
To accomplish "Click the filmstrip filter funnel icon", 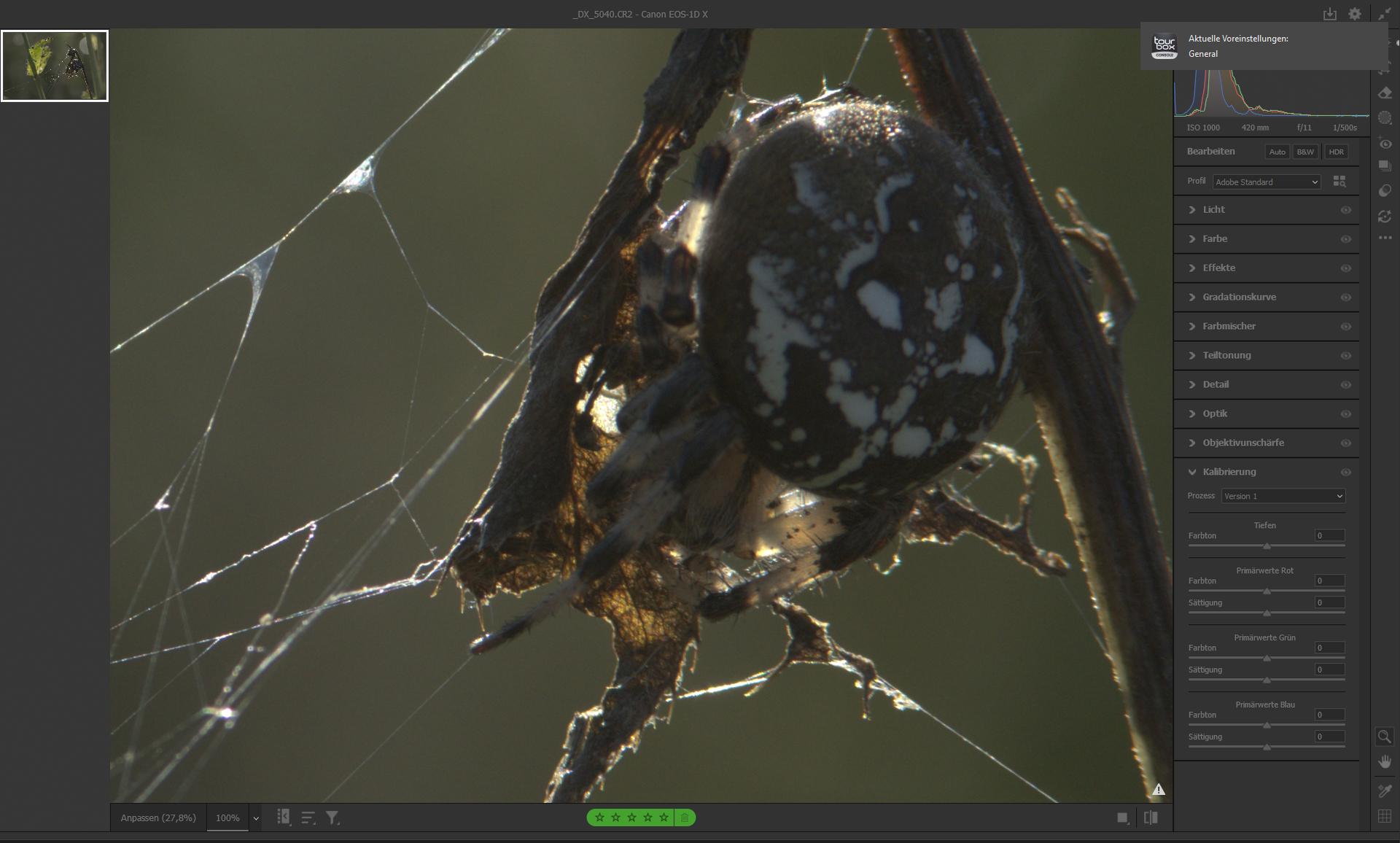I will [x=332, y=817].
